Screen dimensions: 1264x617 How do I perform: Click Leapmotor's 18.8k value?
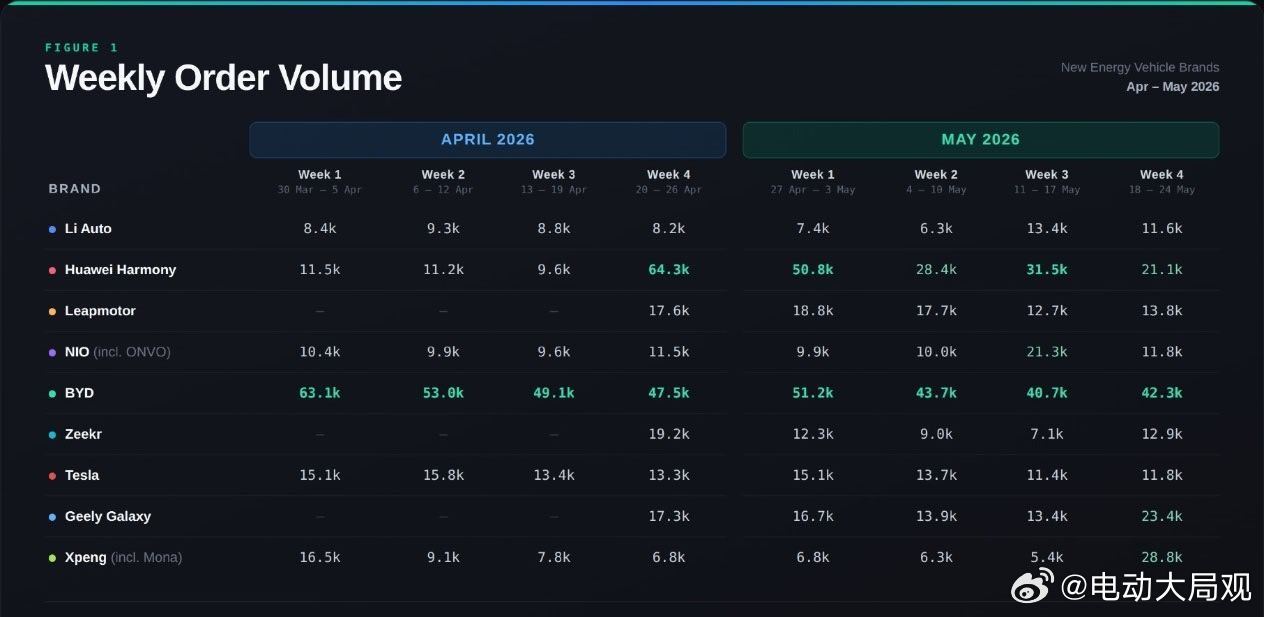813,311
